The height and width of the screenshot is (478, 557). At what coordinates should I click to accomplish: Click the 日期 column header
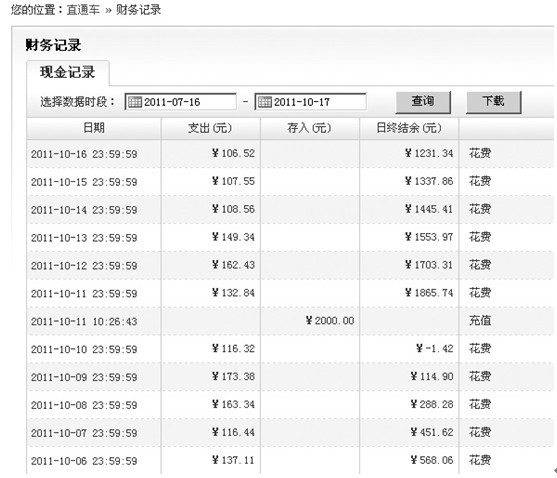(94, 128)
